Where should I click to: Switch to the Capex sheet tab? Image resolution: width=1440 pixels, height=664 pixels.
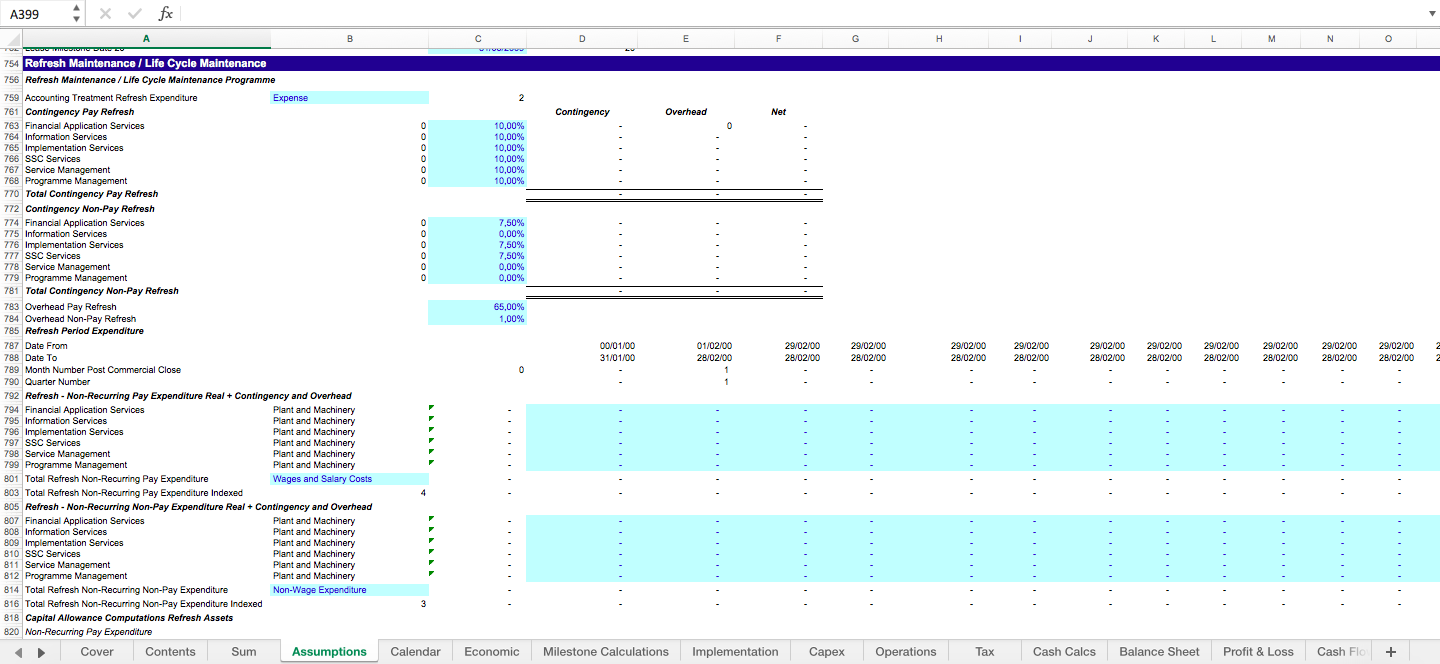click(x=827, y=652)
